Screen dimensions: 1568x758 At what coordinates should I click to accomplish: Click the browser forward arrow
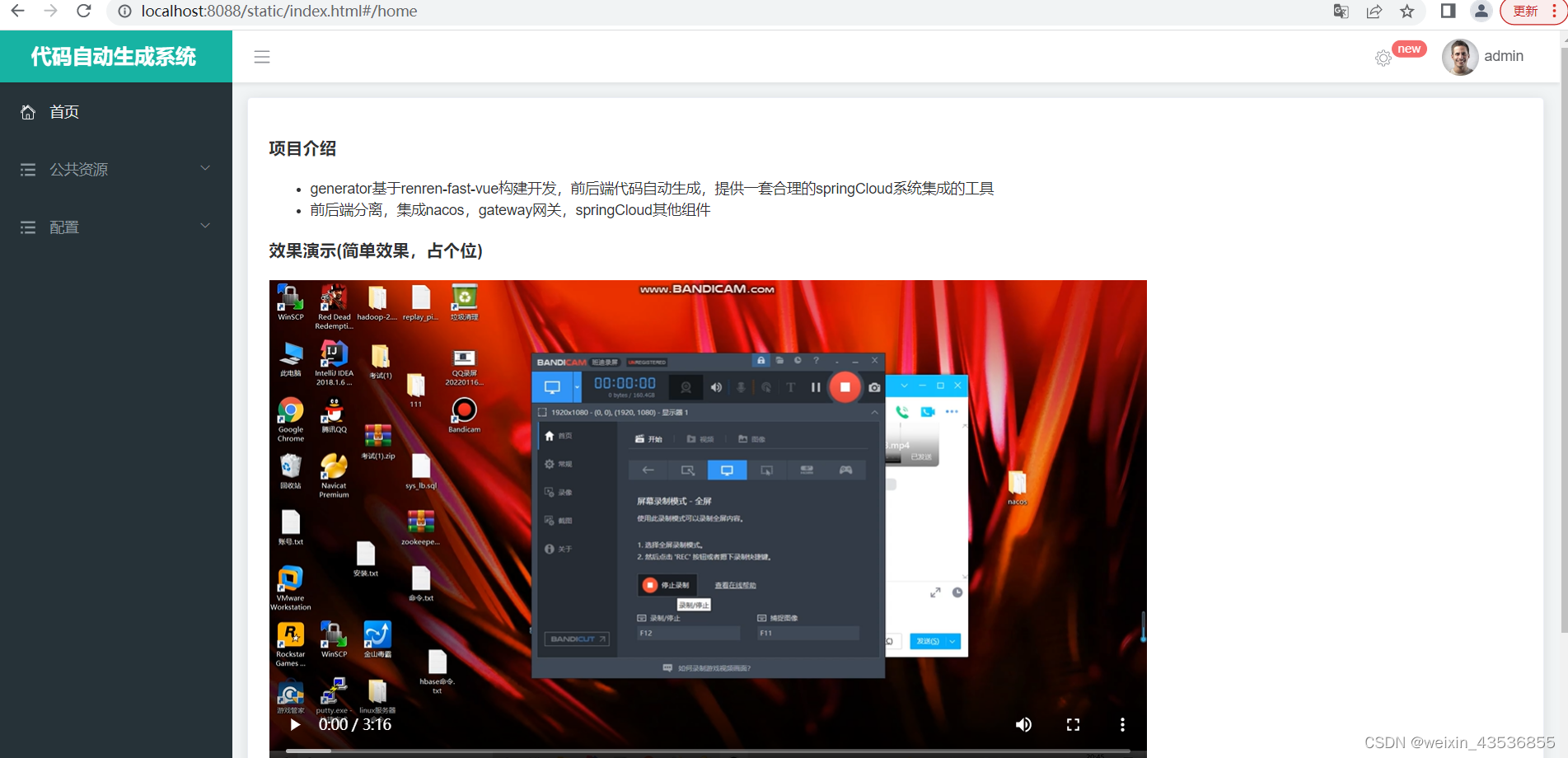click(x=50, y=11)
